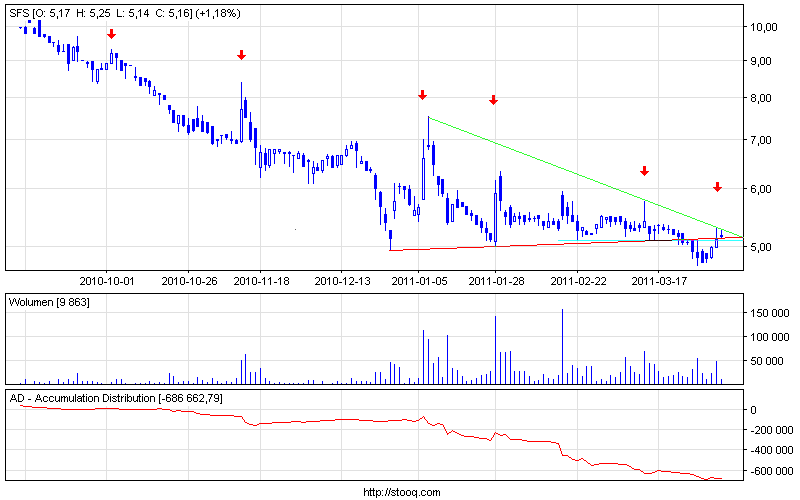Click the tallest volume bar near 2011-02-22

tap(562, 346)
